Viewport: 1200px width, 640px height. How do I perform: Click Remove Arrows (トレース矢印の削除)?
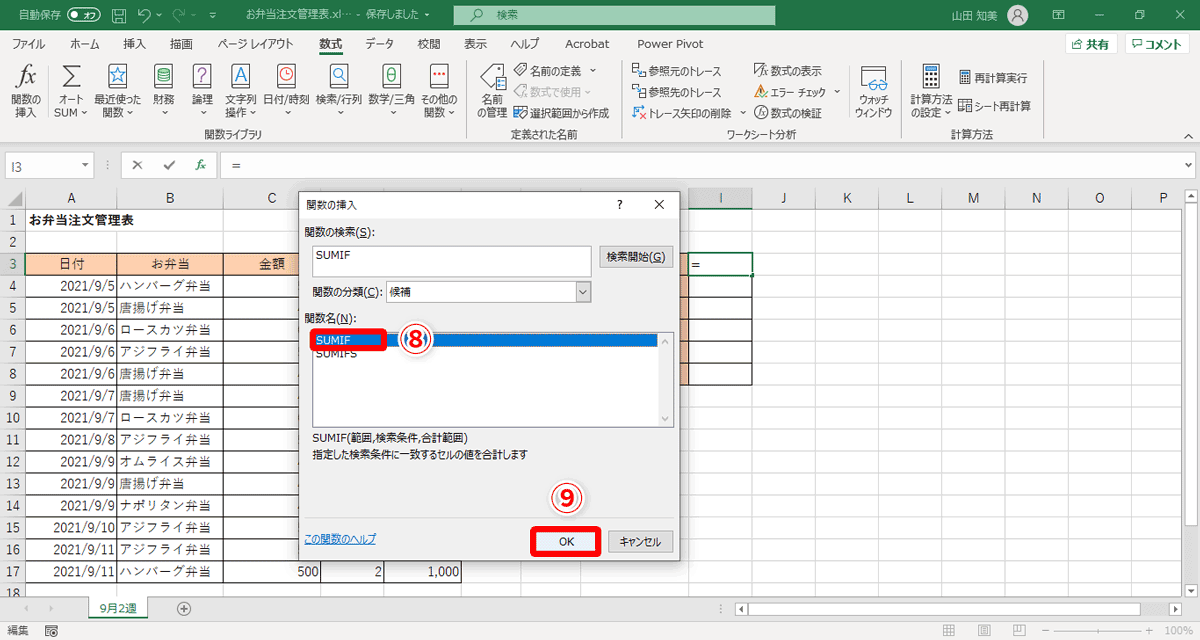tap(683, 113)
